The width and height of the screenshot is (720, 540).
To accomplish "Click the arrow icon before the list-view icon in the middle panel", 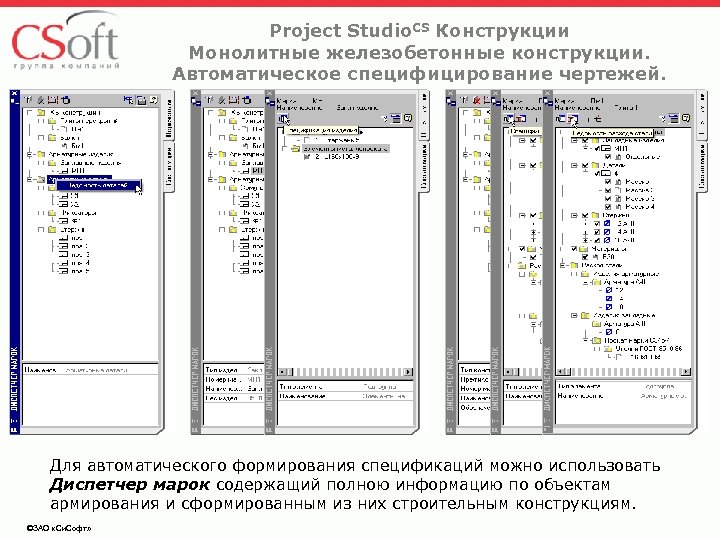I will 385,118.
